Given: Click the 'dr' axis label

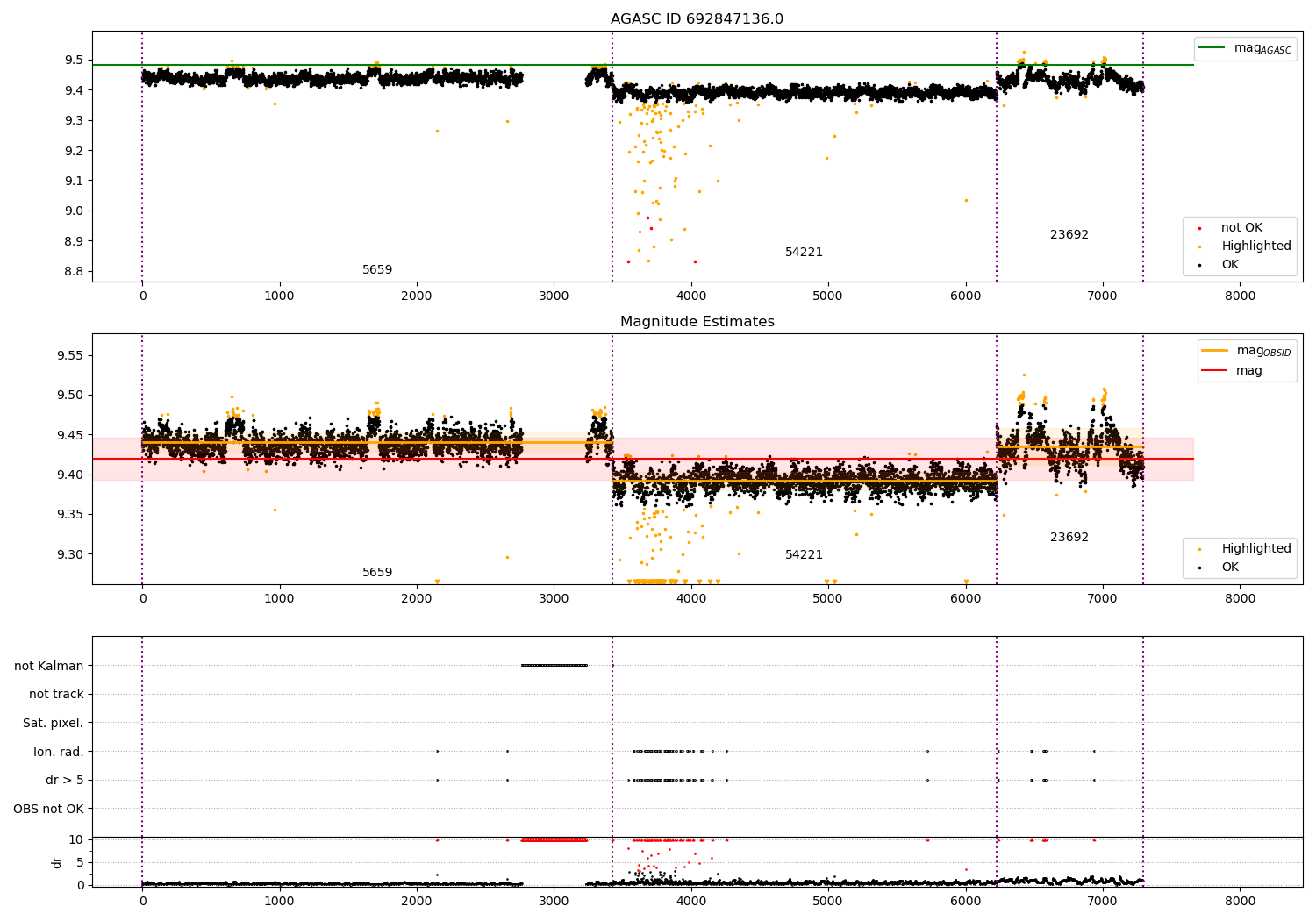Looking at the screenshot, I should click(57, 862).
